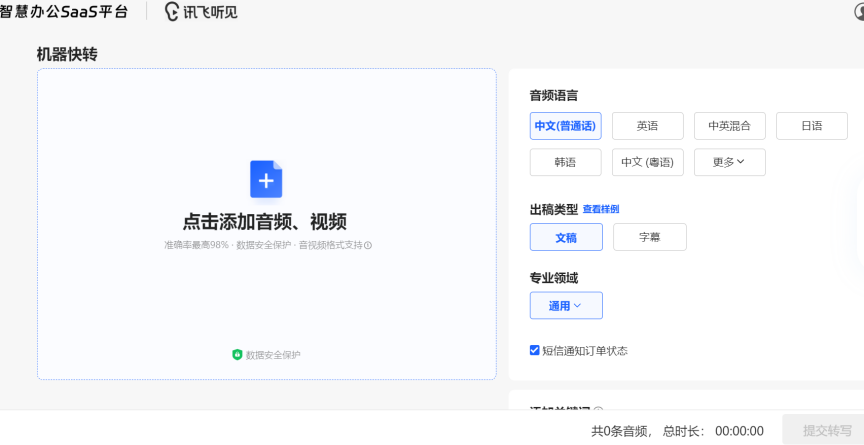Choose 中英混合 audio language
Viewport: 864px width, 445px height.
point(730,126)
